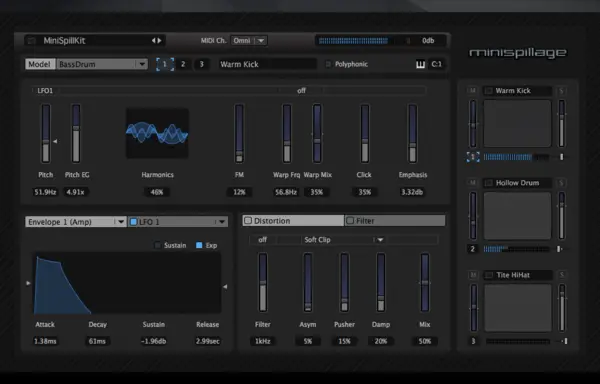Click the LFO1 modulation target 'off' bar
This screenshot has width=600, height=384.
[302, 91]
